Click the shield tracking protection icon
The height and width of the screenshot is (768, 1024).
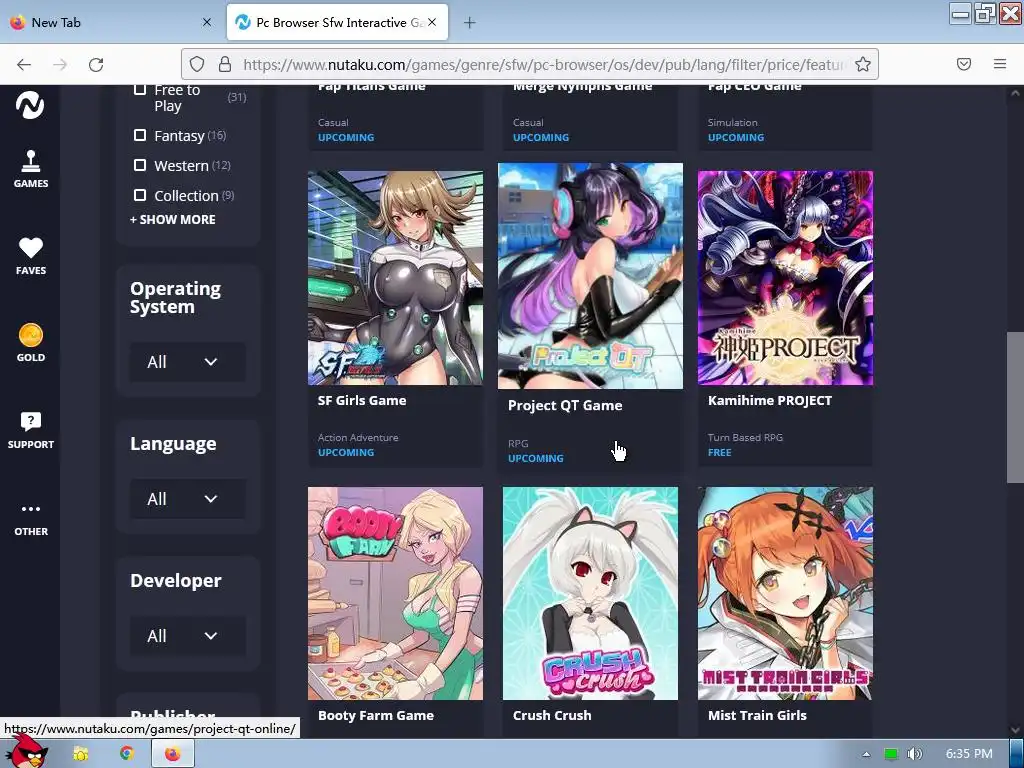click(197, 64)
